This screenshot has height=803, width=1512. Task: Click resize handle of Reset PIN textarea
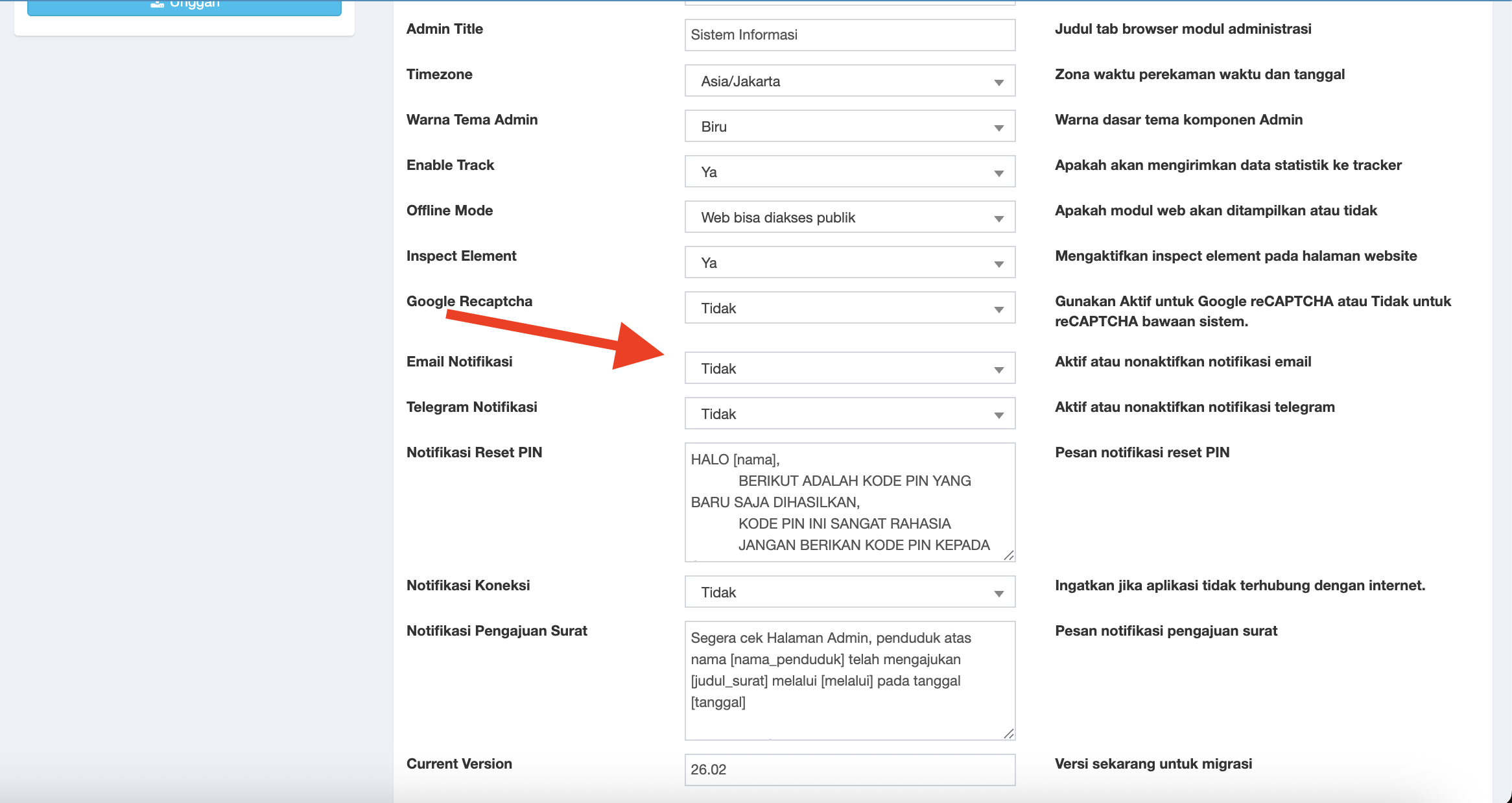pos(1008,555)
